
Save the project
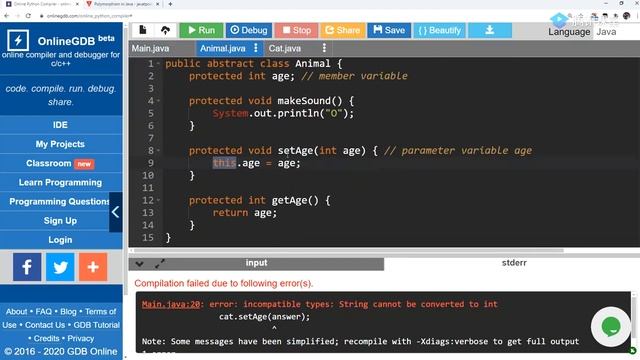click(x=389, y=30)
